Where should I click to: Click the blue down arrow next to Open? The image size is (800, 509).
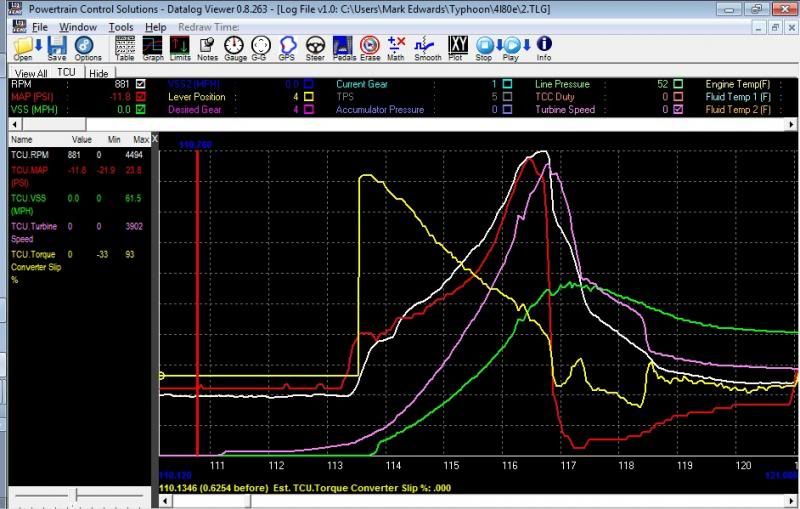pos(38,45)
